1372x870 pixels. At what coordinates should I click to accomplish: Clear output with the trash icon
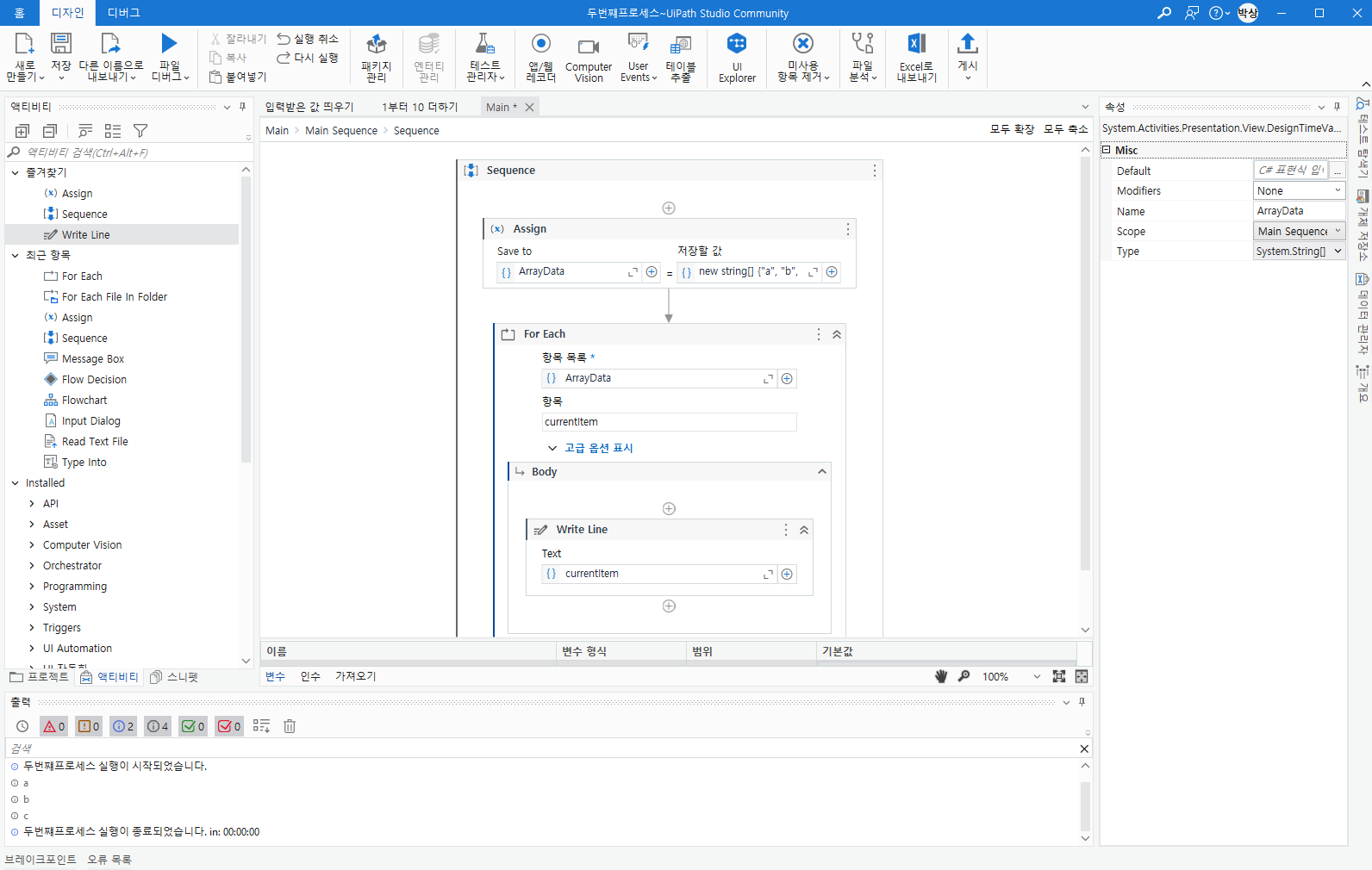pyautogui.click(x=290, y=726)
